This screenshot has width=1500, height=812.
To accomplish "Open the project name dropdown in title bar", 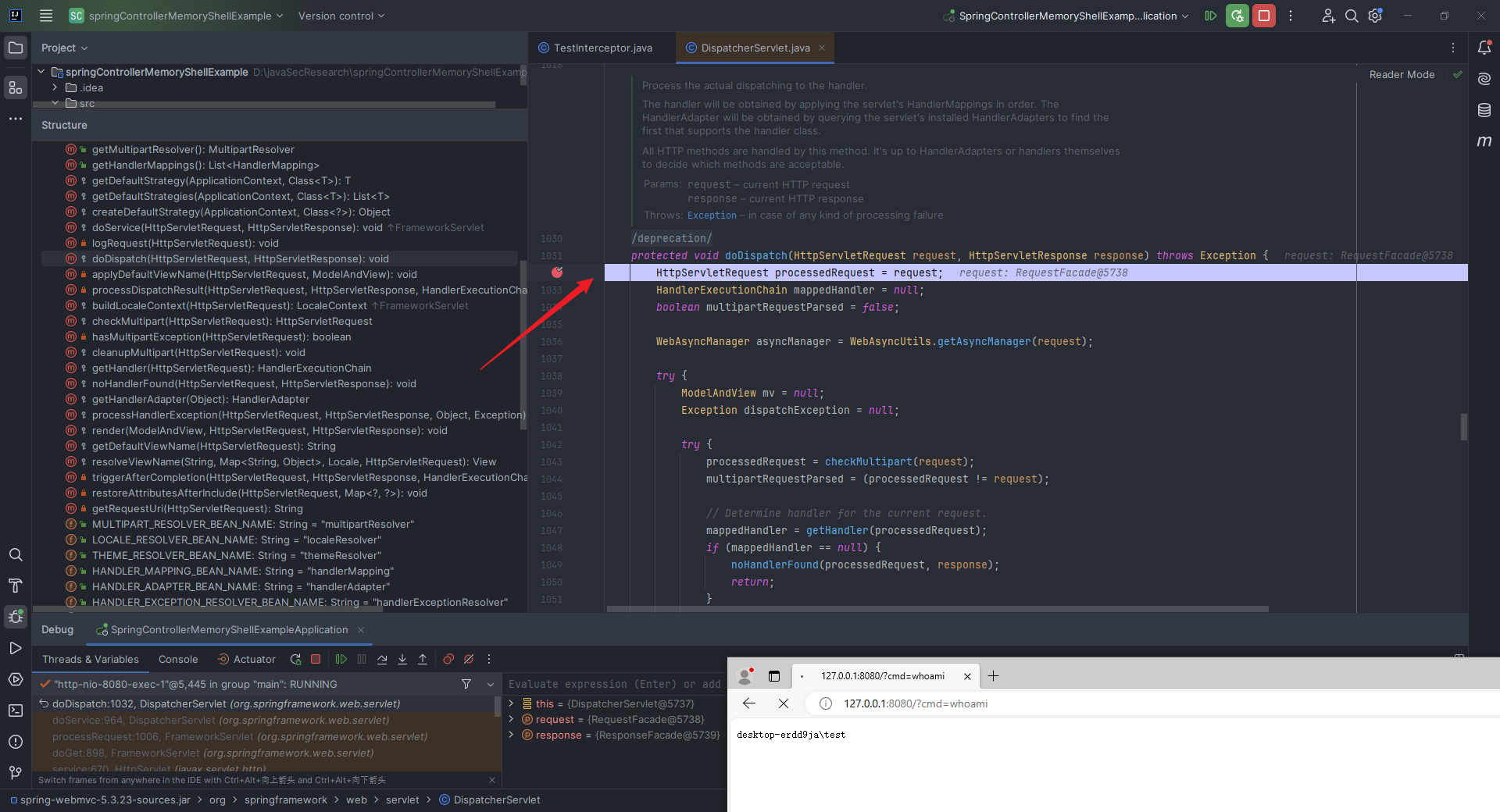I will coord(177,16).
